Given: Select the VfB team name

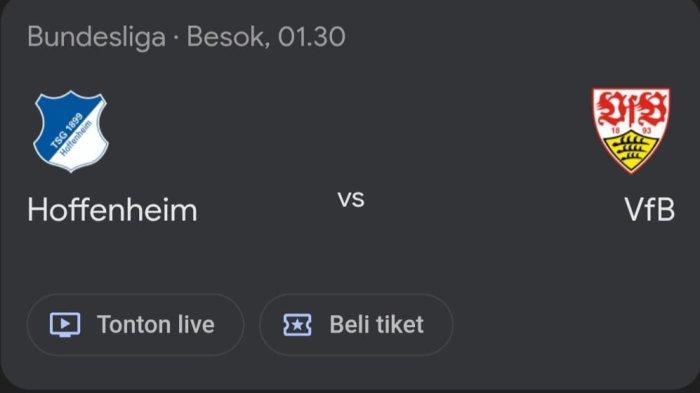Looking at the screenshot, I should 650,209.
